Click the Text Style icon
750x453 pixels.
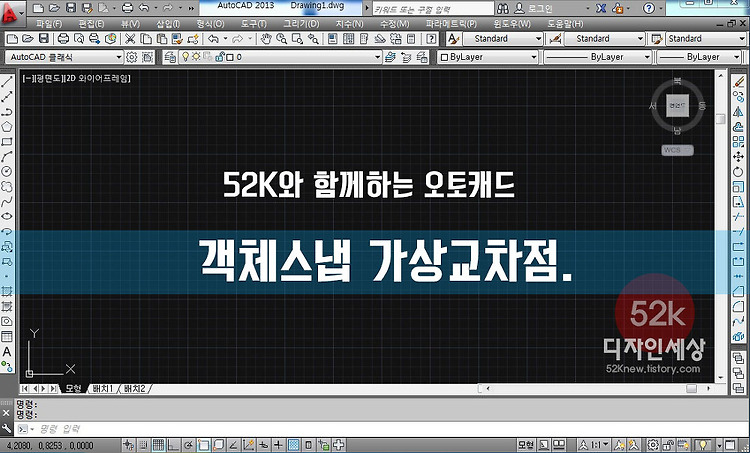click(x=453, y=39)
